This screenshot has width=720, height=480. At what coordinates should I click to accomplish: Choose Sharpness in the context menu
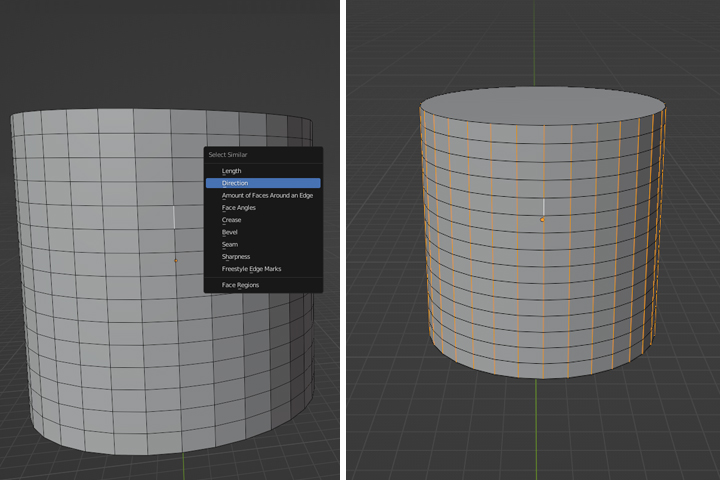[x=263, y=257]
